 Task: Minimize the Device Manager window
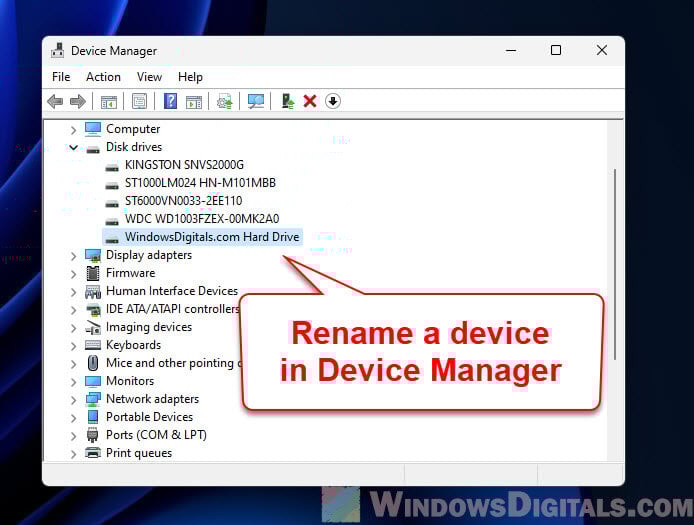pyautogui.click(x=511, y=50)
